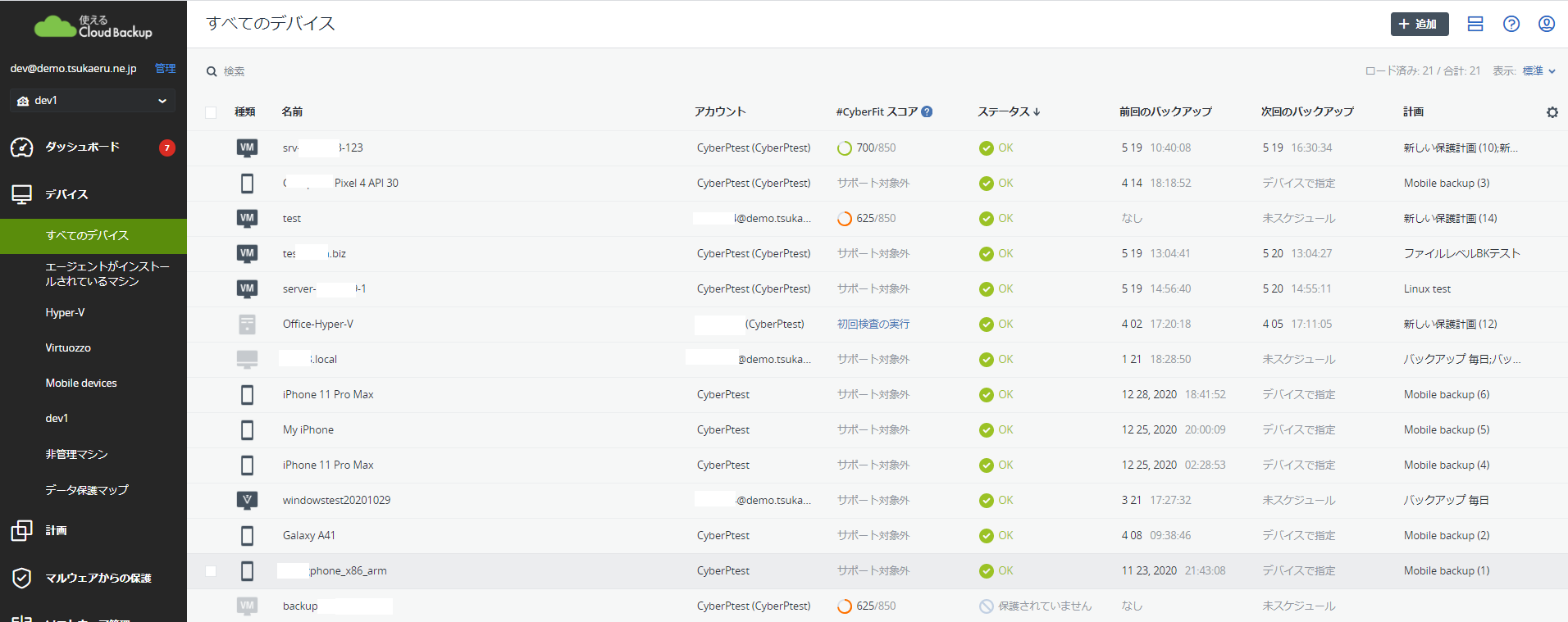The height and width of the screenshot is (622, 1568).
Task: Click the help question mark icon in header
Action: tap(1511, 24)
